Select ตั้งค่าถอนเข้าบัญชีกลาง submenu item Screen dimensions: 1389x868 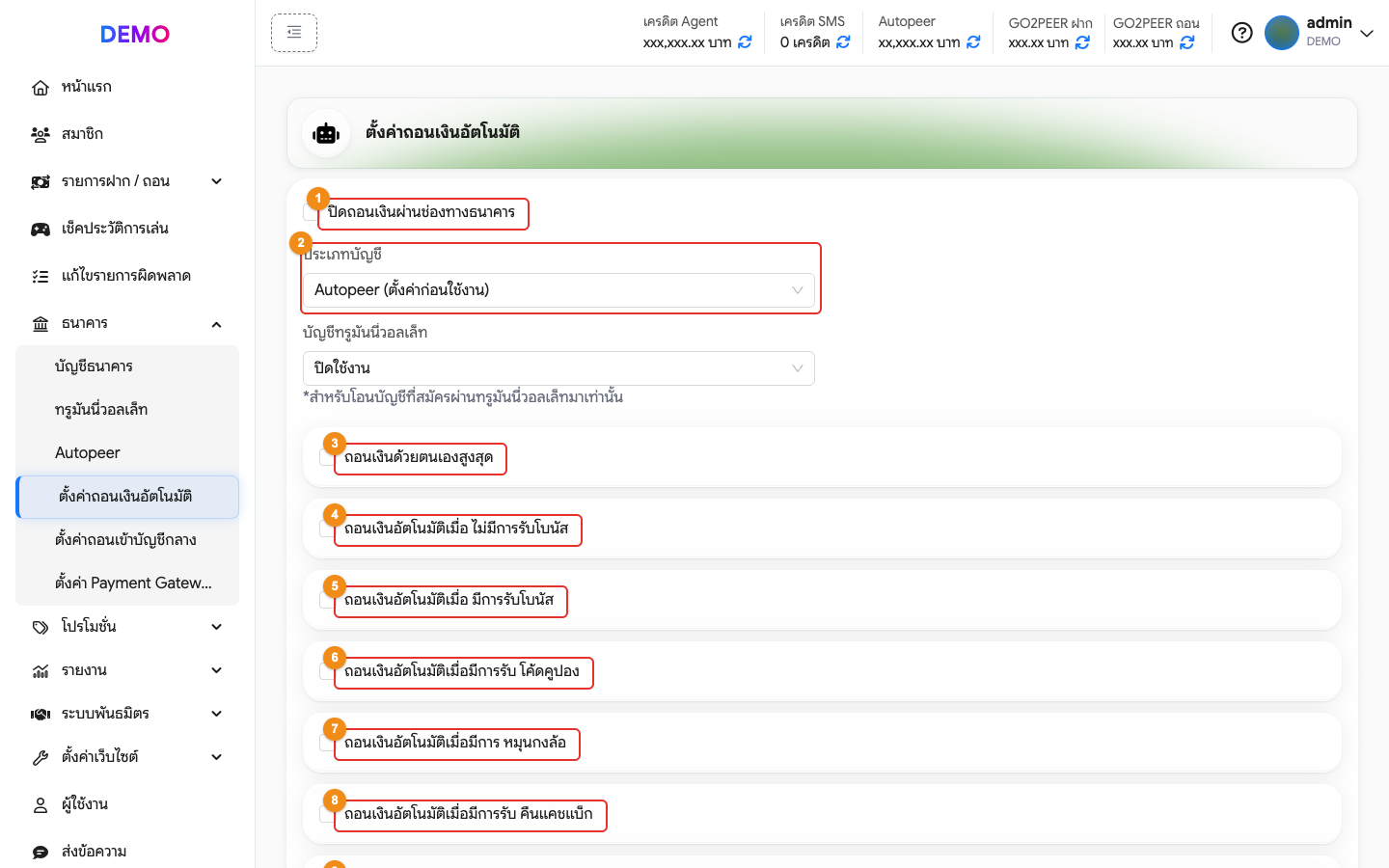(127, 540)
